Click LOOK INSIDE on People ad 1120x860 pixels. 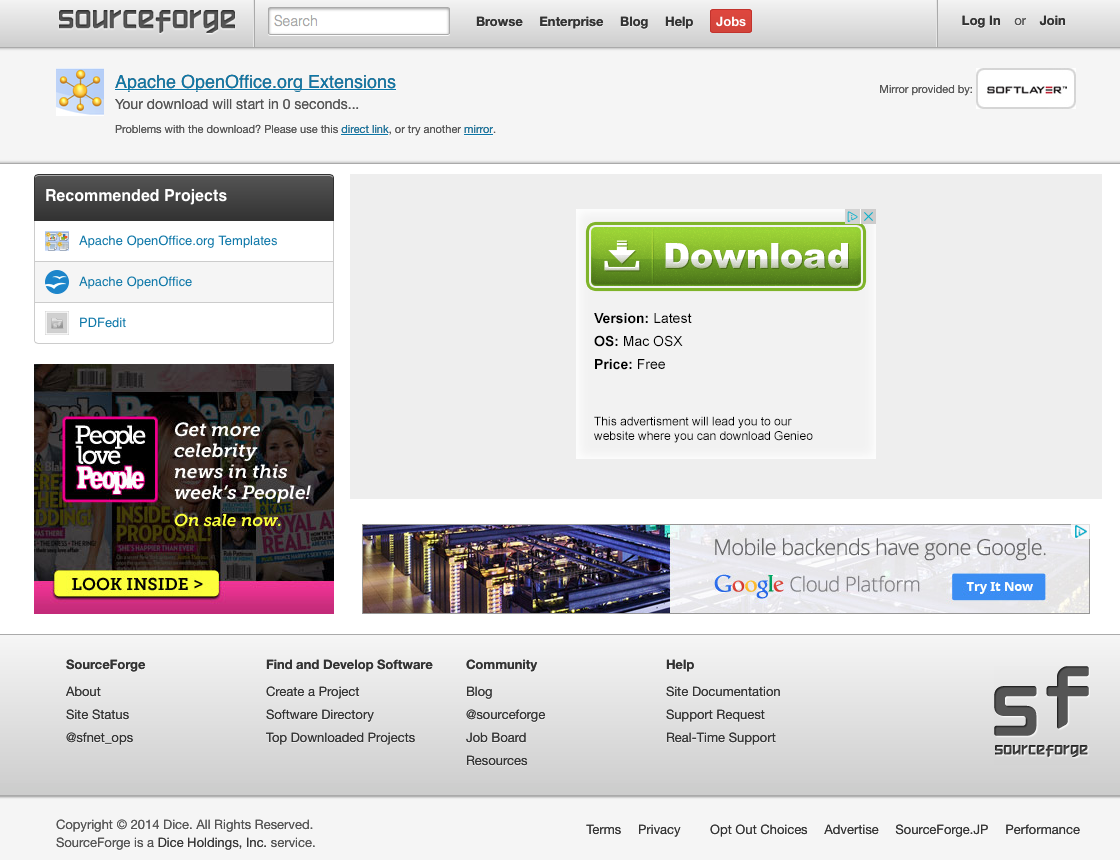pos(136,584)
